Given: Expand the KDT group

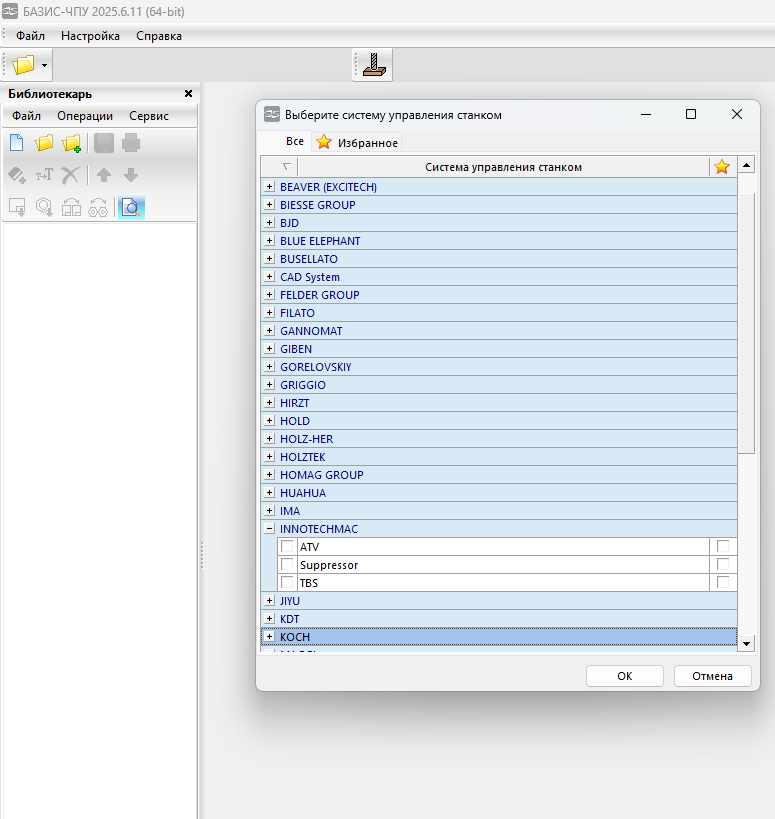Looking at the screenshot, I should (269, 618).
